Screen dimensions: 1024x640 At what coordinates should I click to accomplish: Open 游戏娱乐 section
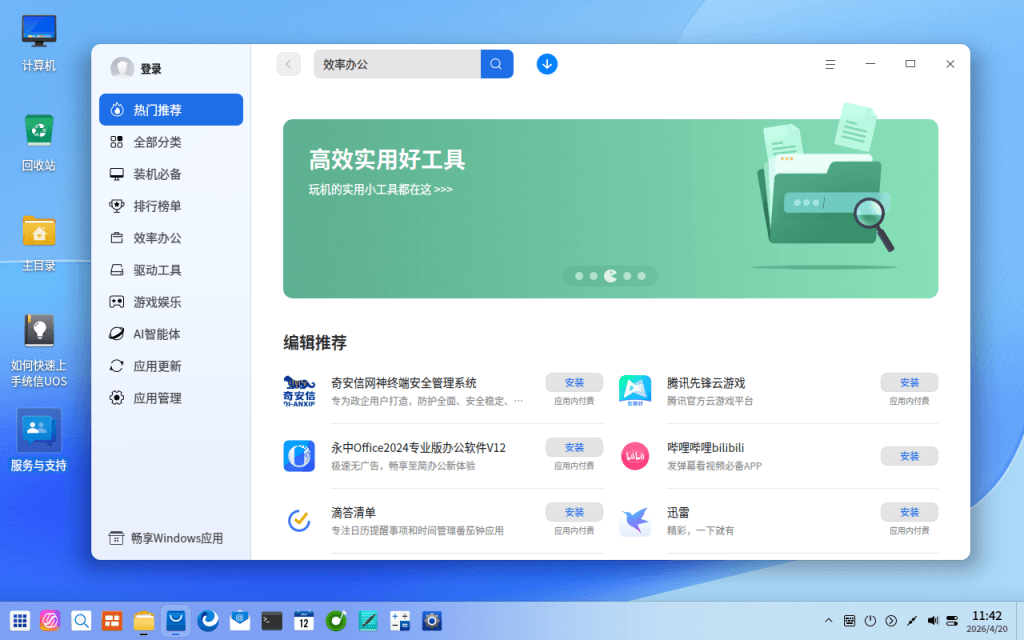(x=171, y=302)
